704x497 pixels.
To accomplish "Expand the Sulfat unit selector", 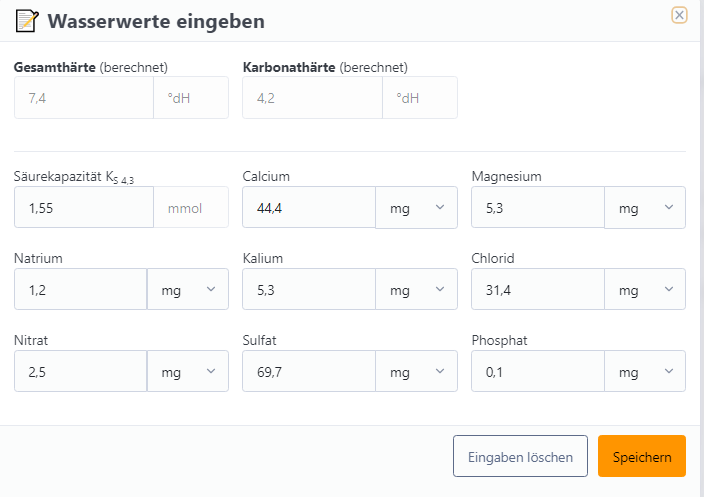I will tap(416, 371).
